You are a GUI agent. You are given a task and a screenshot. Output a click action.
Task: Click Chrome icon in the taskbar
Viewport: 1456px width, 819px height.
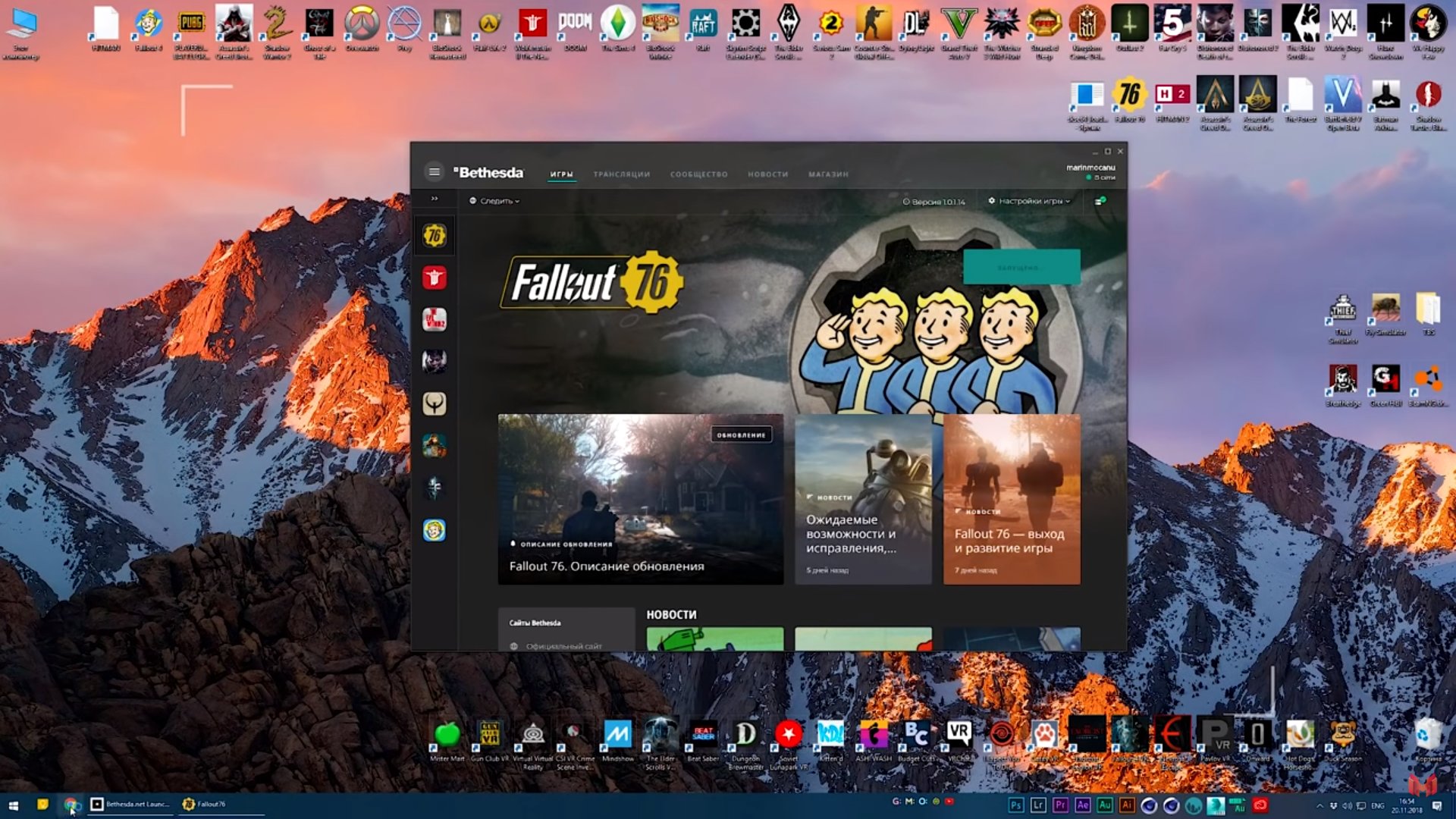click(71, 805)
